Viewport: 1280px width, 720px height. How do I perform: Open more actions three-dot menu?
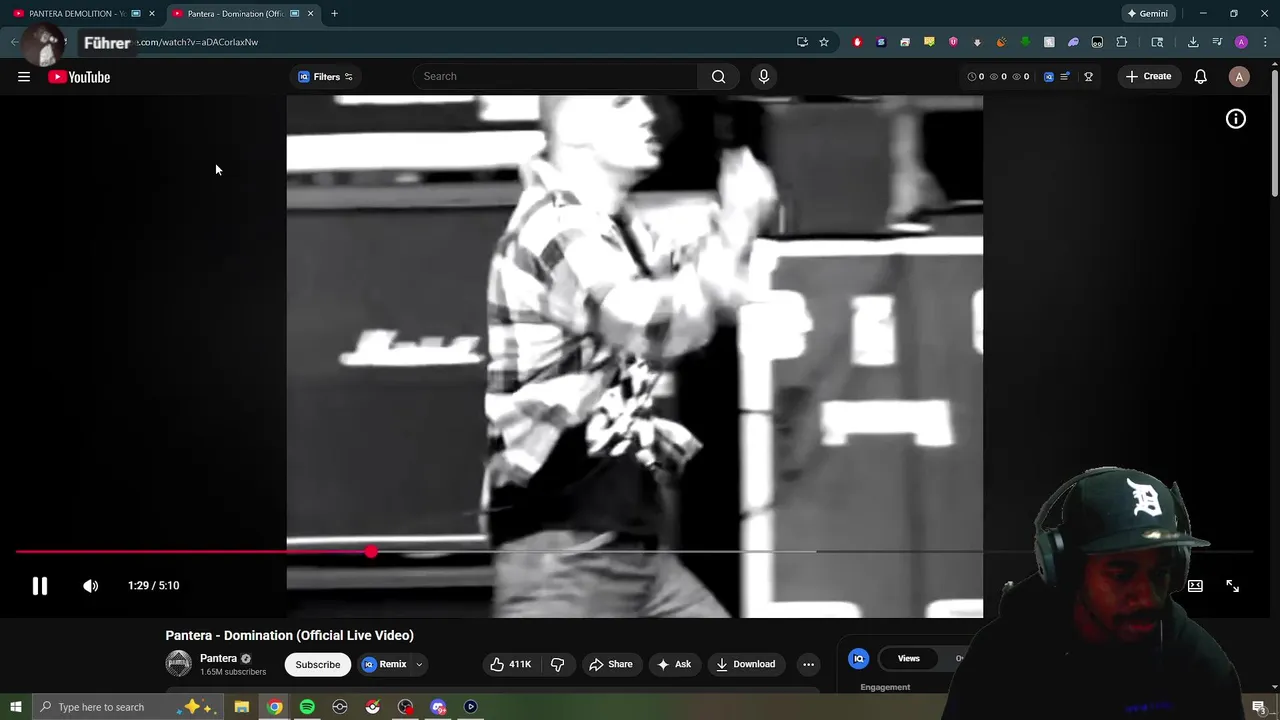click(808, 664)
